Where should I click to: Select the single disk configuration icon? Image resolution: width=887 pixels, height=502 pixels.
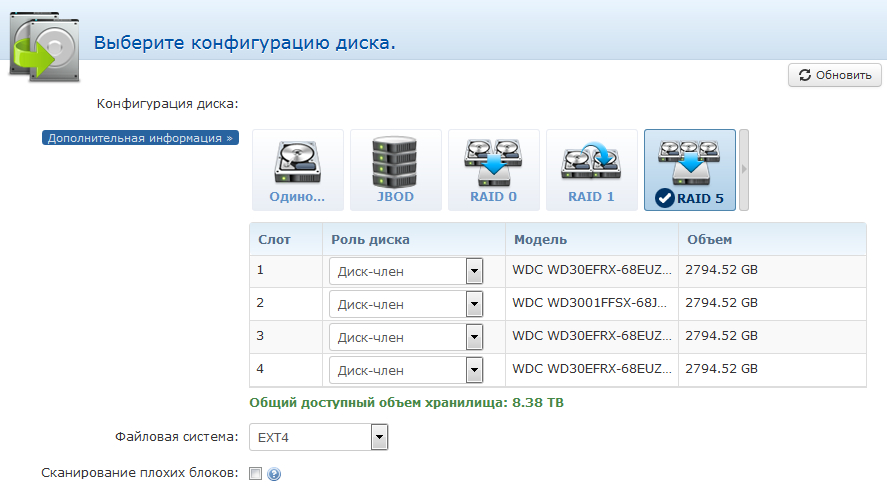pos(297,170)
